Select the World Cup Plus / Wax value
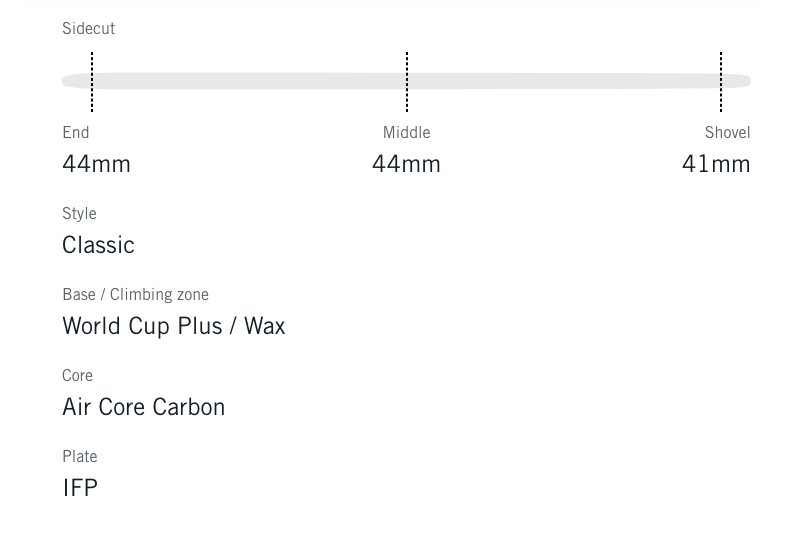 pos(173,326)
